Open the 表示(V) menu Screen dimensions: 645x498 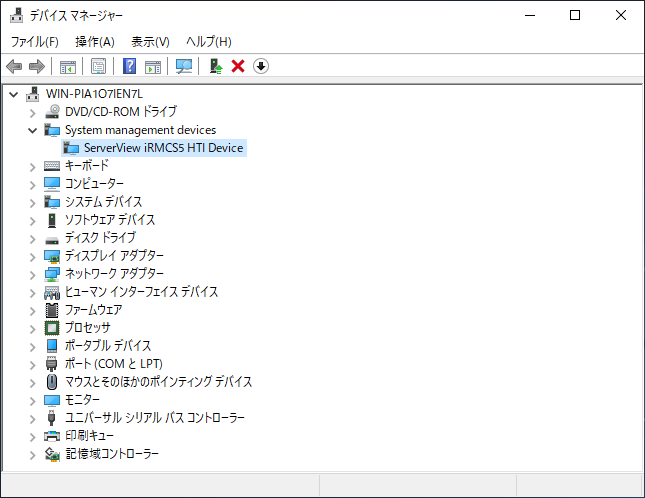150,42
